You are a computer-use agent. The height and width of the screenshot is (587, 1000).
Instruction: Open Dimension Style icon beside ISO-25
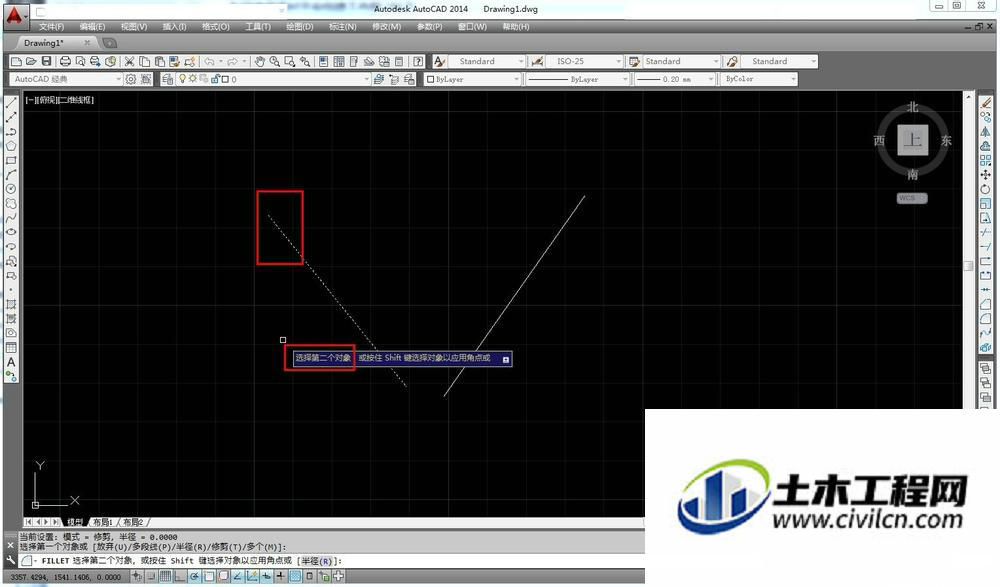tap(537, 61)
